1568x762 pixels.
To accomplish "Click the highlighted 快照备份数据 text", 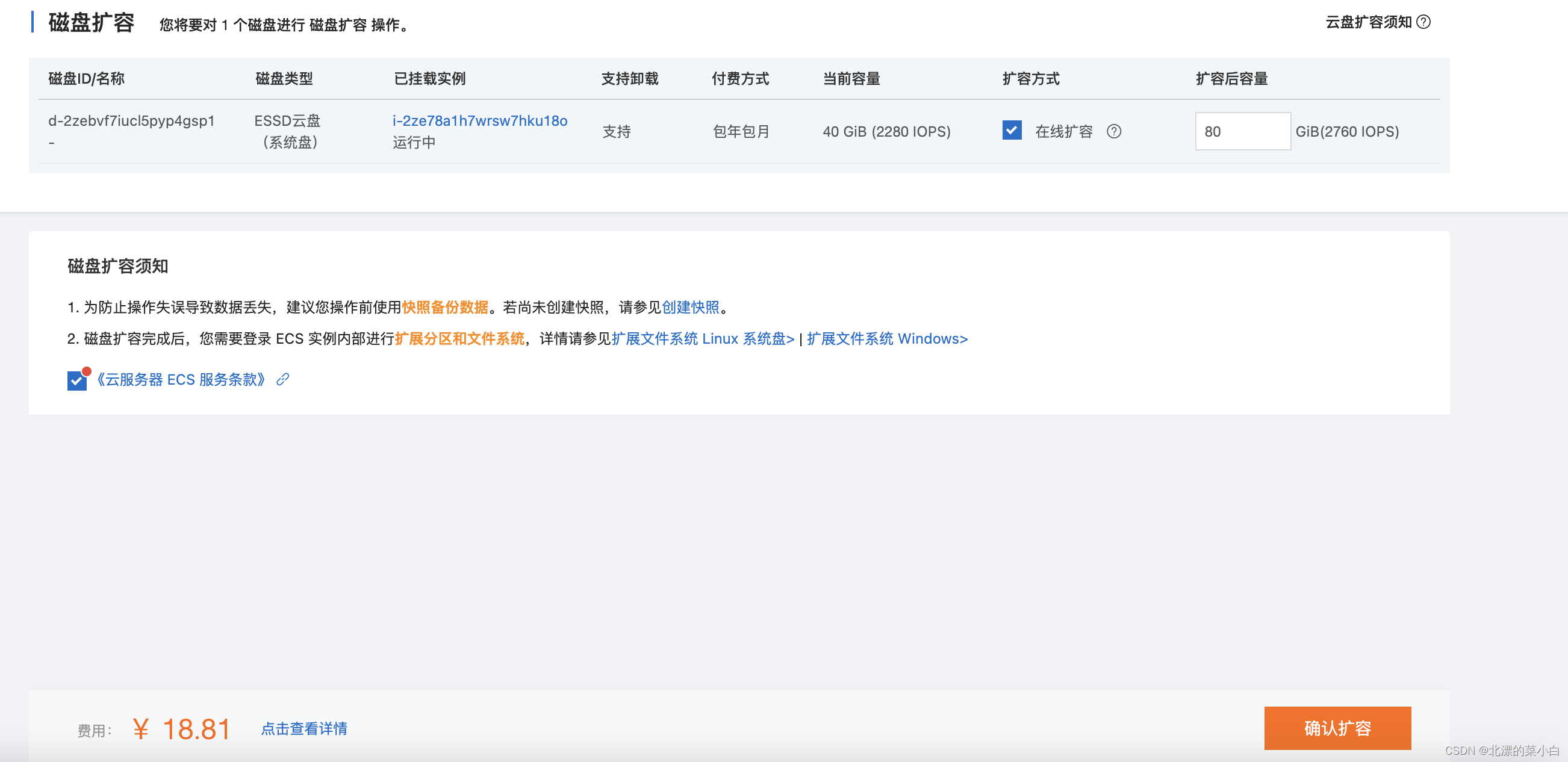I will pyautogui.click(x=445, y=308).
